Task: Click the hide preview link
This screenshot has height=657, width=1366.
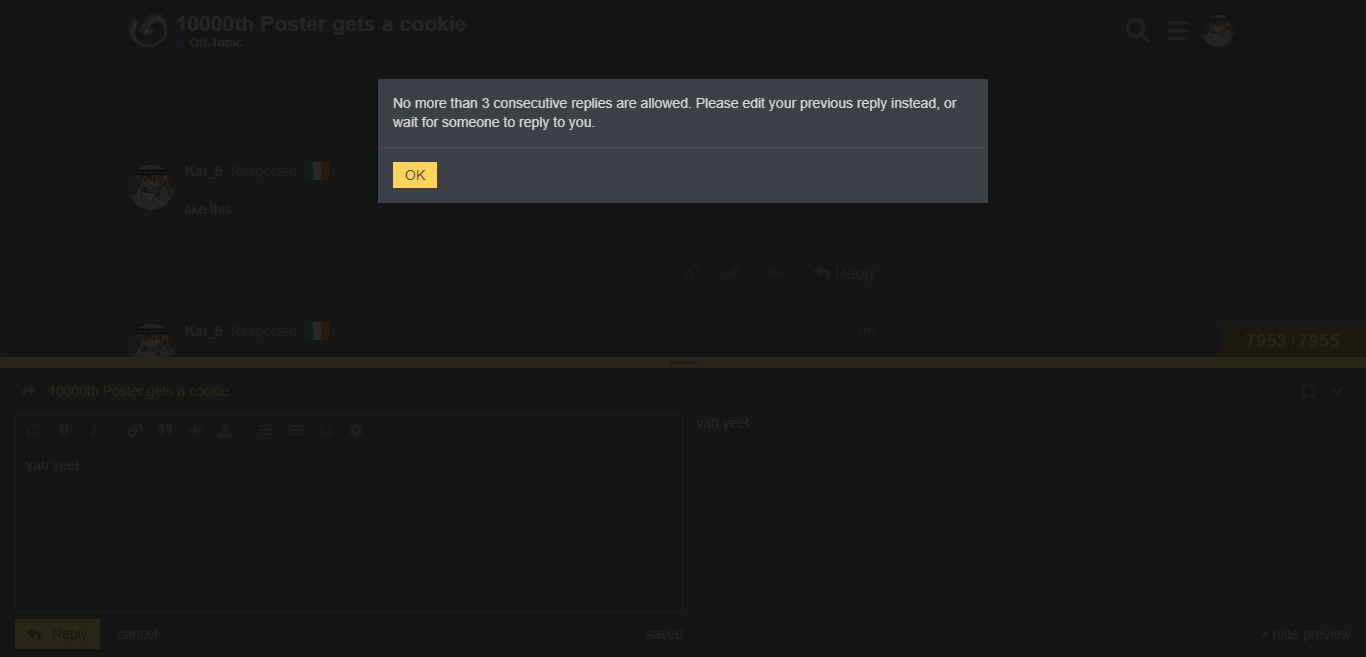Action: (1306, 634)
